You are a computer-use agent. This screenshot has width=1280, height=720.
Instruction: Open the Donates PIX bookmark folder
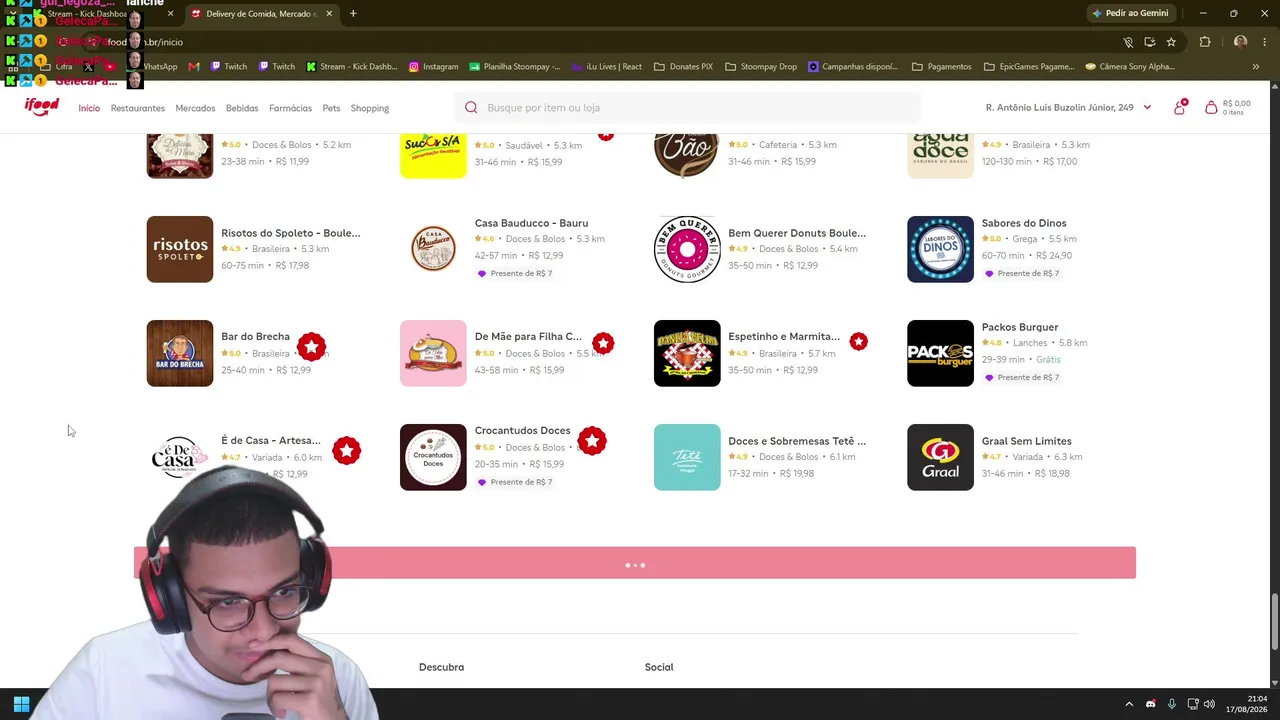click(x=683, y=67)
